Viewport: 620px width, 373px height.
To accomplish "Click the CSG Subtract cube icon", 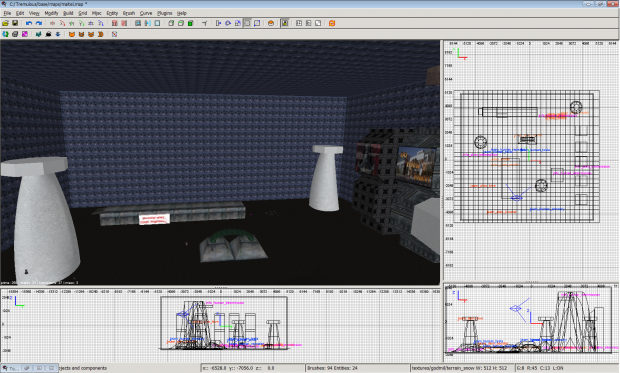I will point(181,23).
